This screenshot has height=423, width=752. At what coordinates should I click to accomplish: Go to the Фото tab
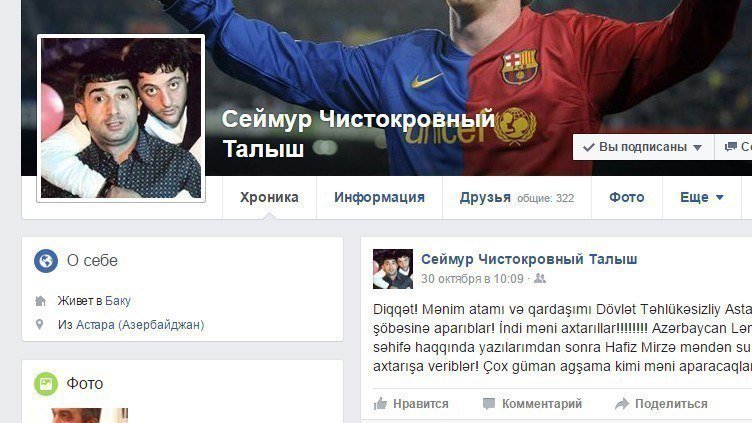tap(626, 198)
